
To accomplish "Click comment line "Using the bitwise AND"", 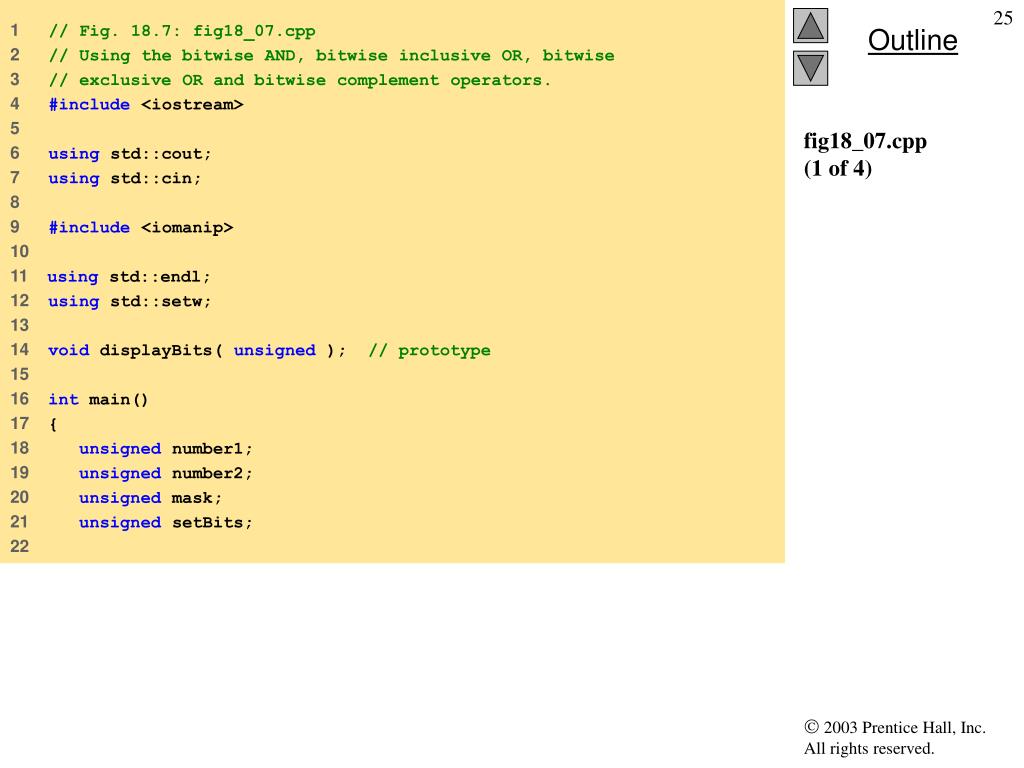I will (x=331, y=56).
